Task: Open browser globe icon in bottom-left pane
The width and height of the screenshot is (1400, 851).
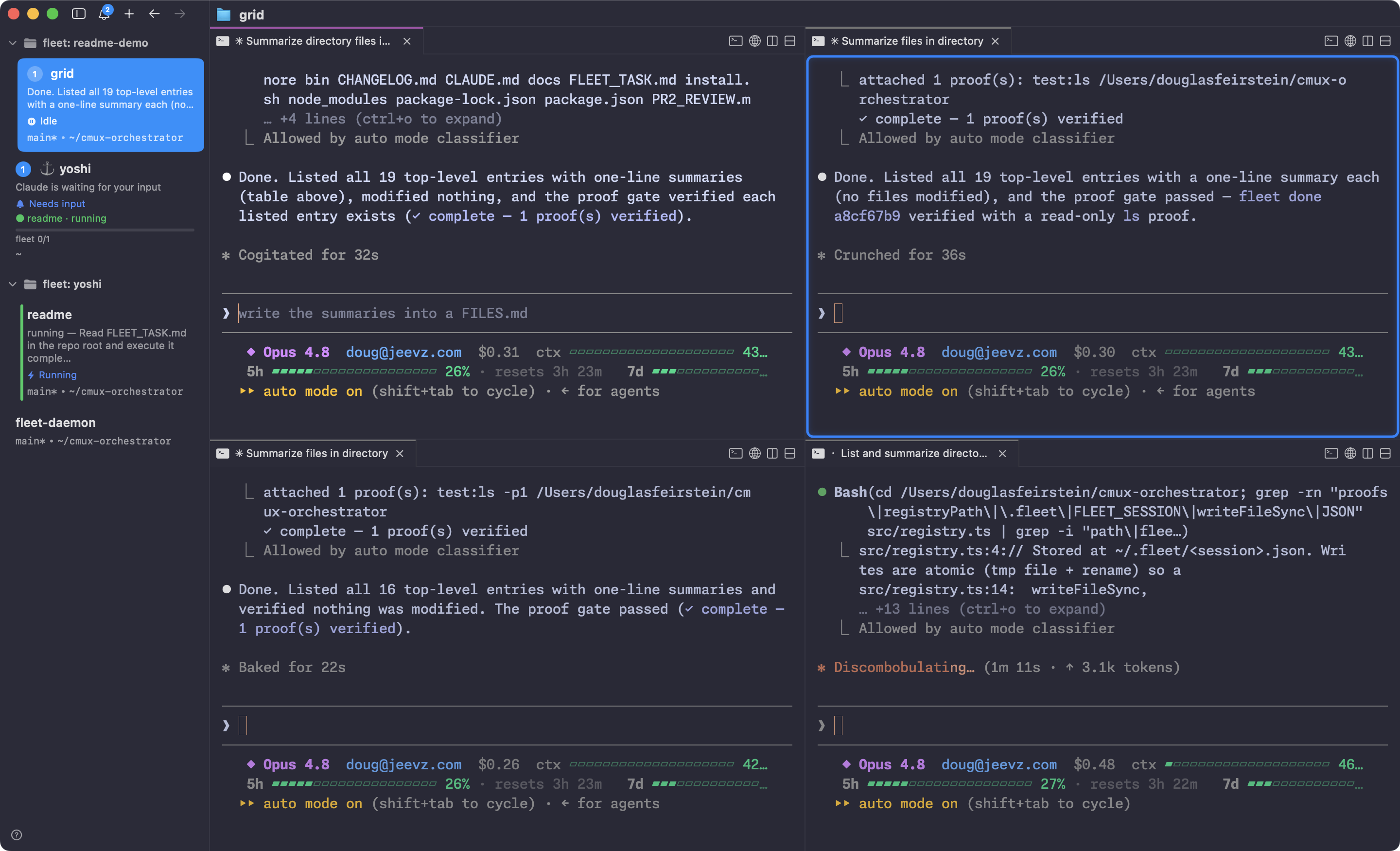Action: [x=754, y=453]
